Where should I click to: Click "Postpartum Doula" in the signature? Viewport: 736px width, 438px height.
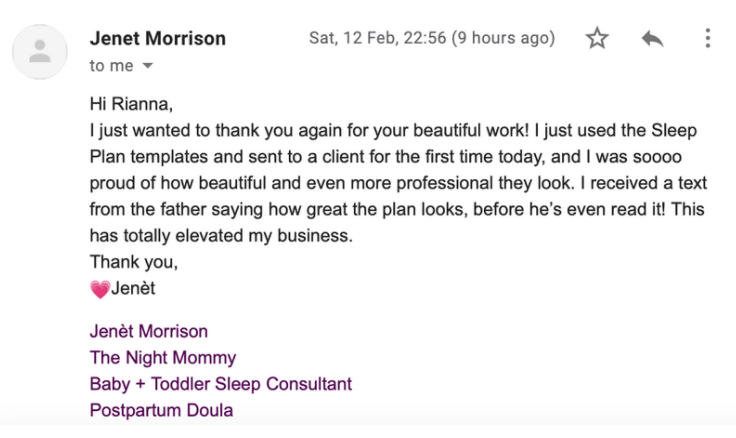coord(161,410)
